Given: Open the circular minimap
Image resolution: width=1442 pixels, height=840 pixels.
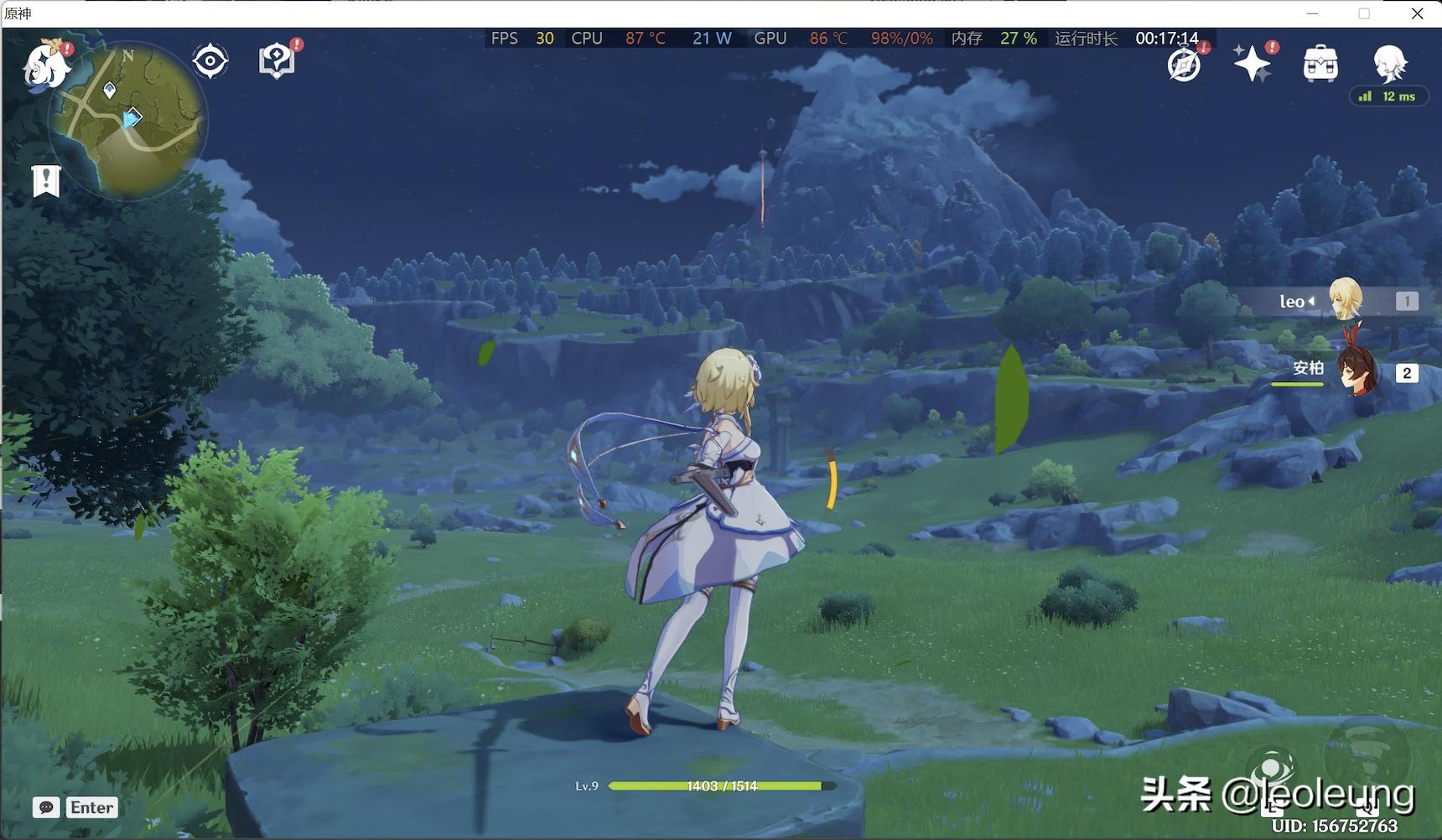Looking at the screenshot, I should (x=127, y=120).
